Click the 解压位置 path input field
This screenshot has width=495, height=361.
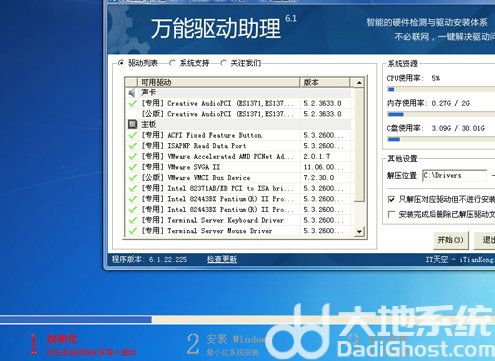pos(455,175)
